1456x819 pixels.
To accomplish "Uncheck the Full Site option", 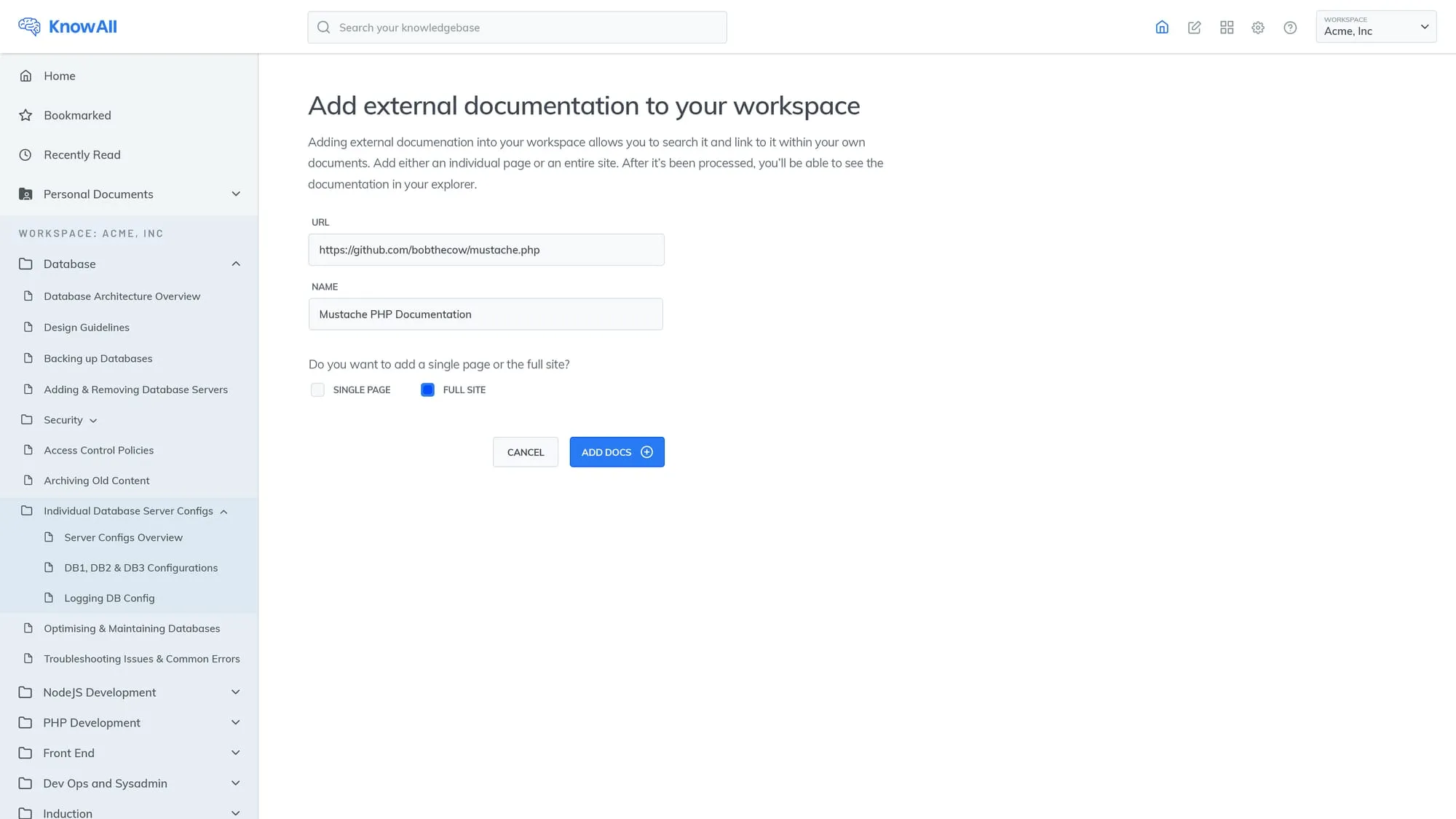I will tap(427, 390).
